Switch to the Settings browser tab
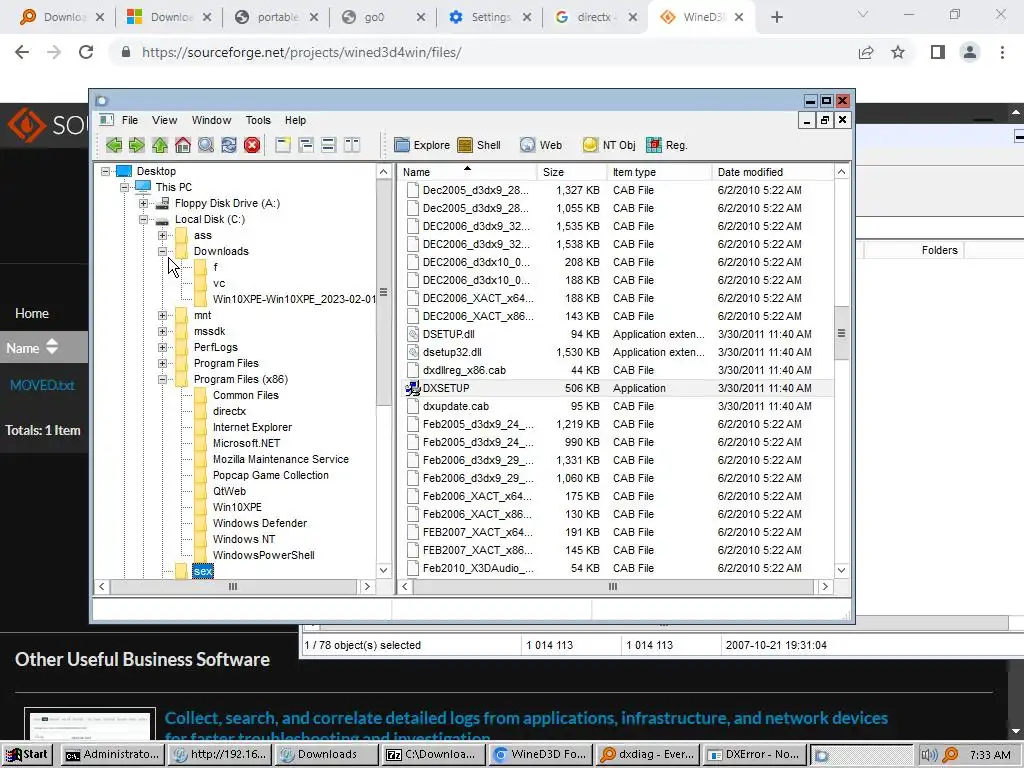Viewport: 1024px width, 768px height. coord(489,18)
